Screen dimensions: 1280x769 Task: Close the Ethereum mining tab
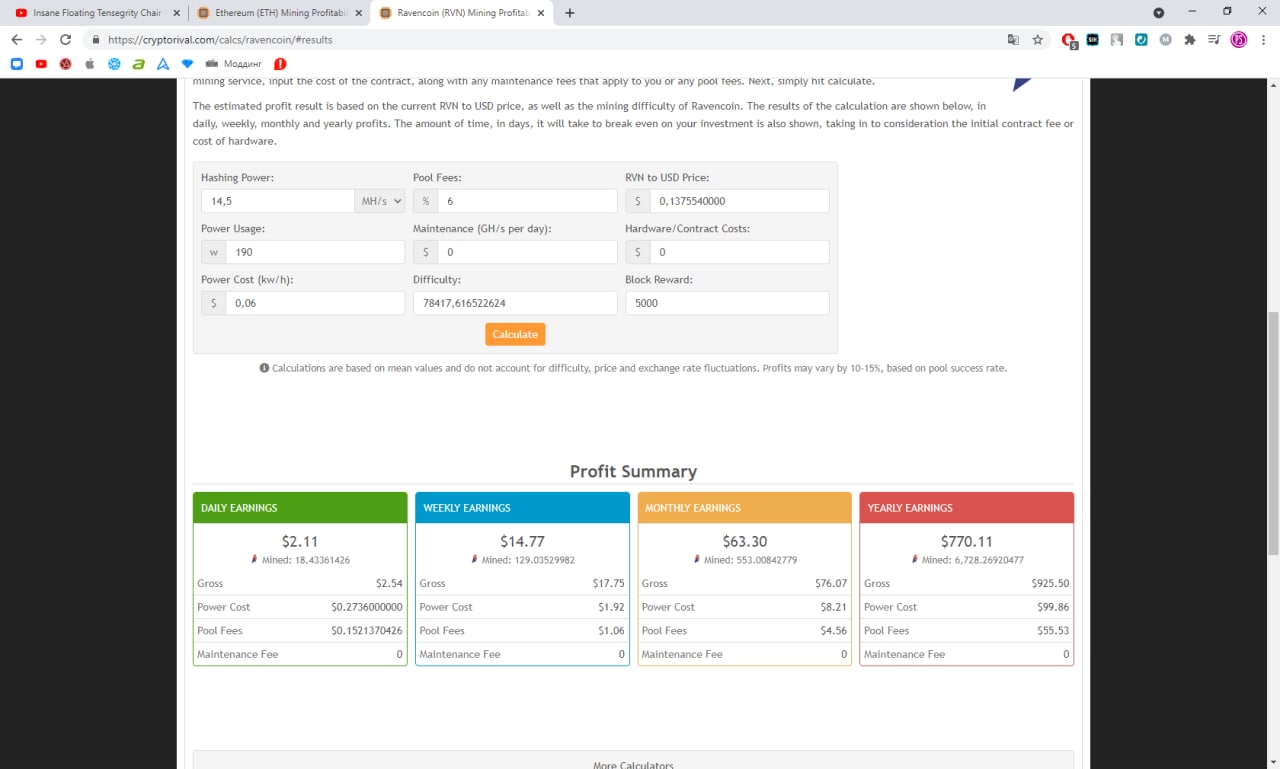point(357,13)
